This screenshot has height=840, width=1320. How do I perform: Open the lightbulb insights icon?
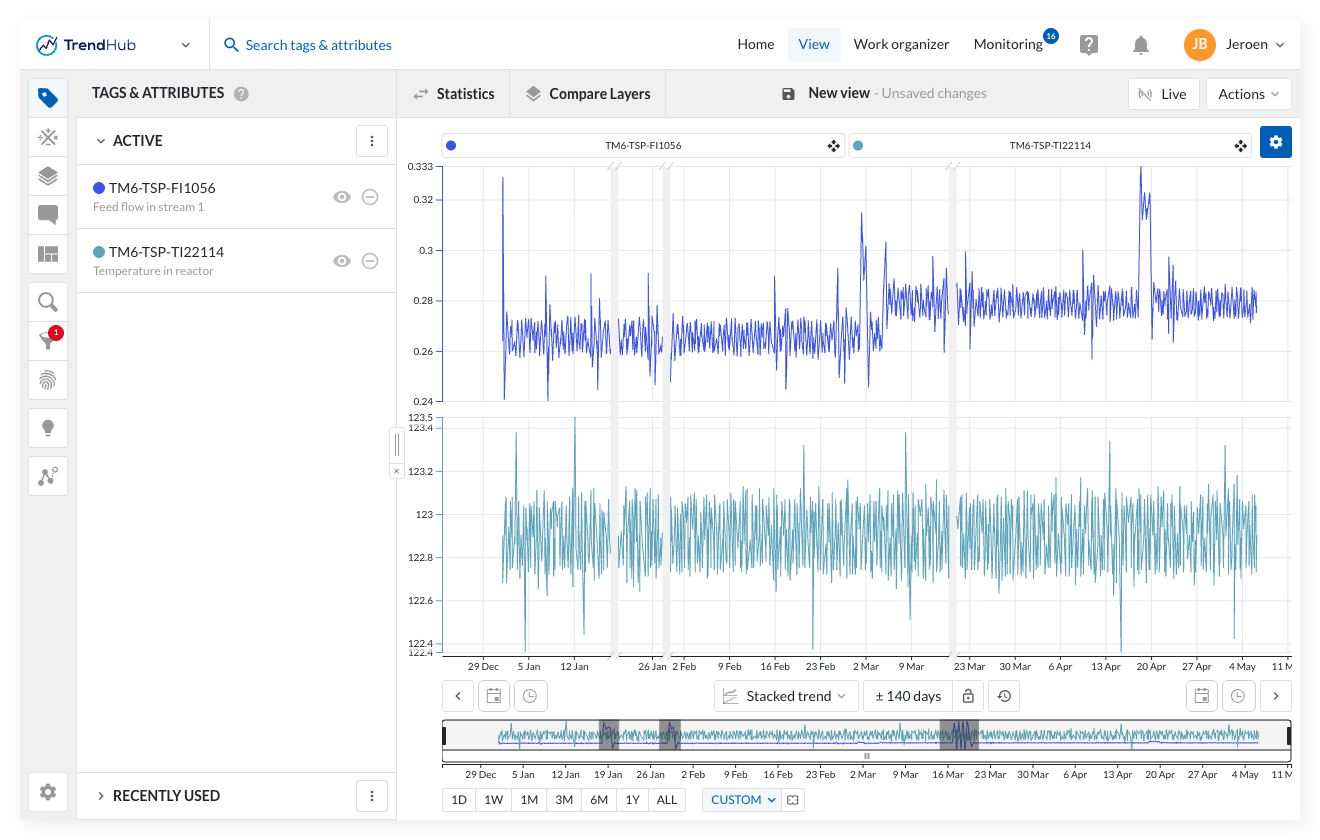click(47, 428)
